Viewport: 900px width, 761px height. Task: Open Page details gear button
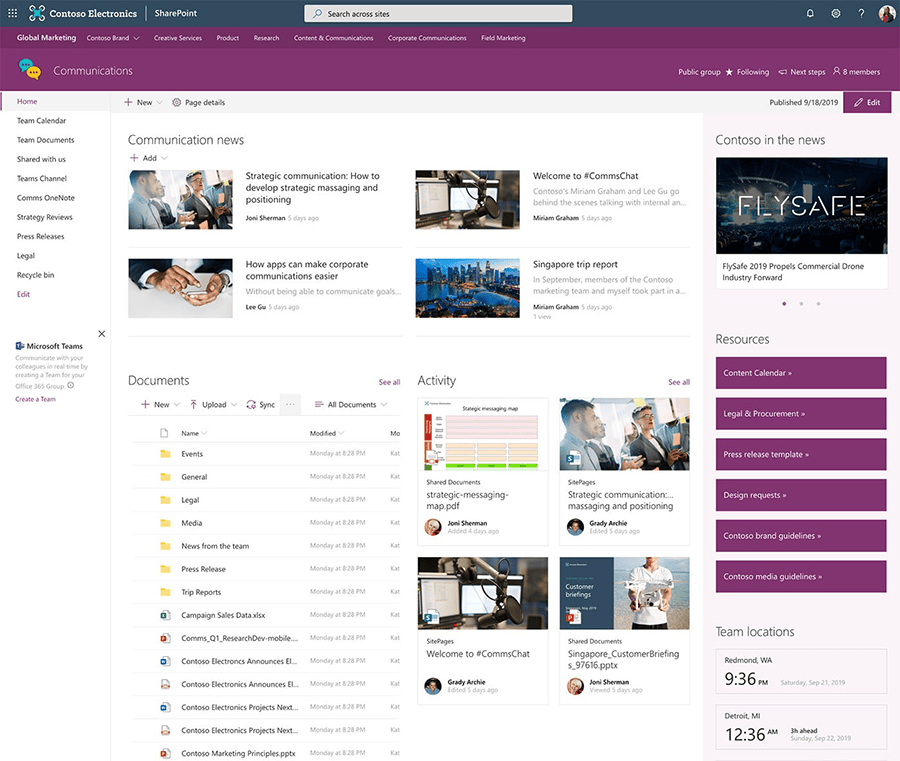coord(199,102)
